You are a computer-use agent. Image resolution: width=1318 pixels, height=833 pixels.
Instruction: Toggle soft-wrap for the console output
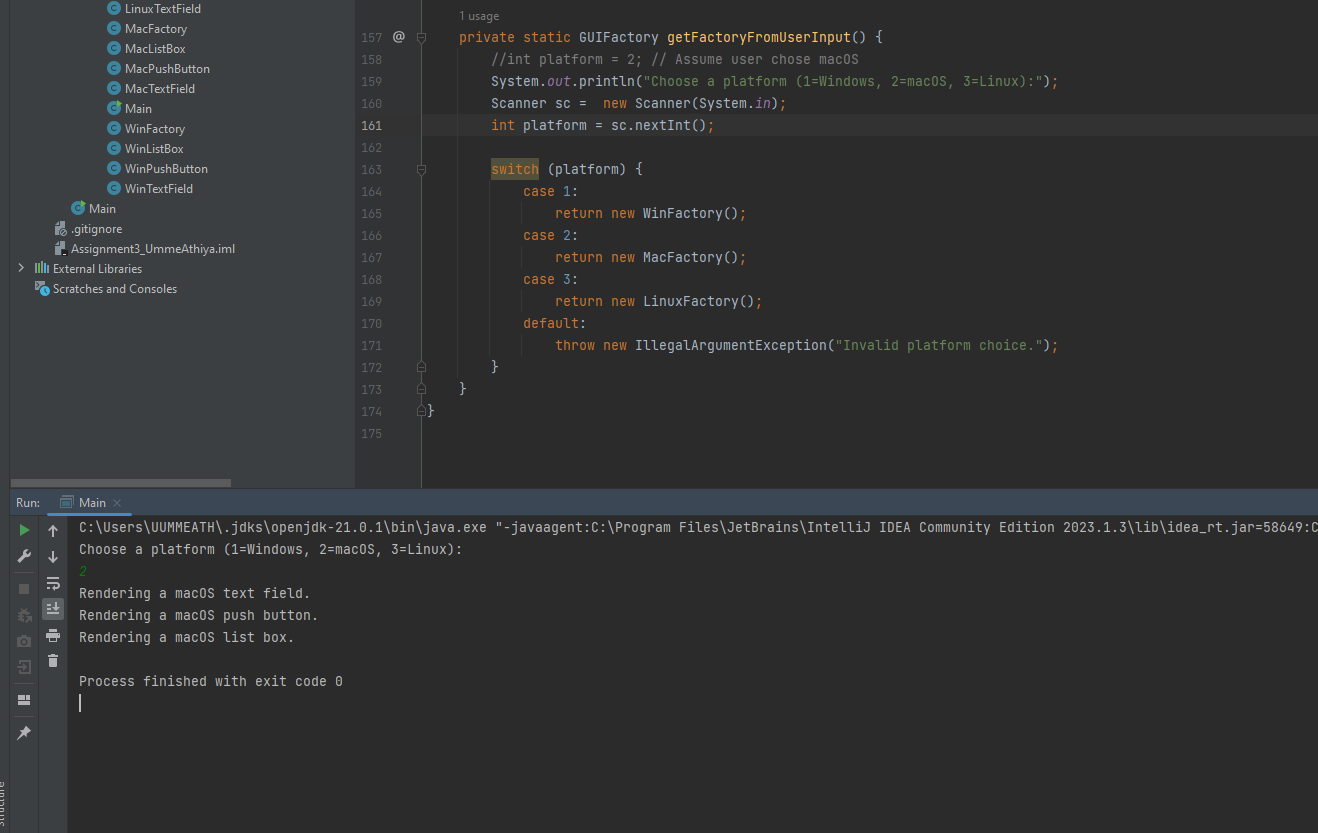[x=53, y=583]
